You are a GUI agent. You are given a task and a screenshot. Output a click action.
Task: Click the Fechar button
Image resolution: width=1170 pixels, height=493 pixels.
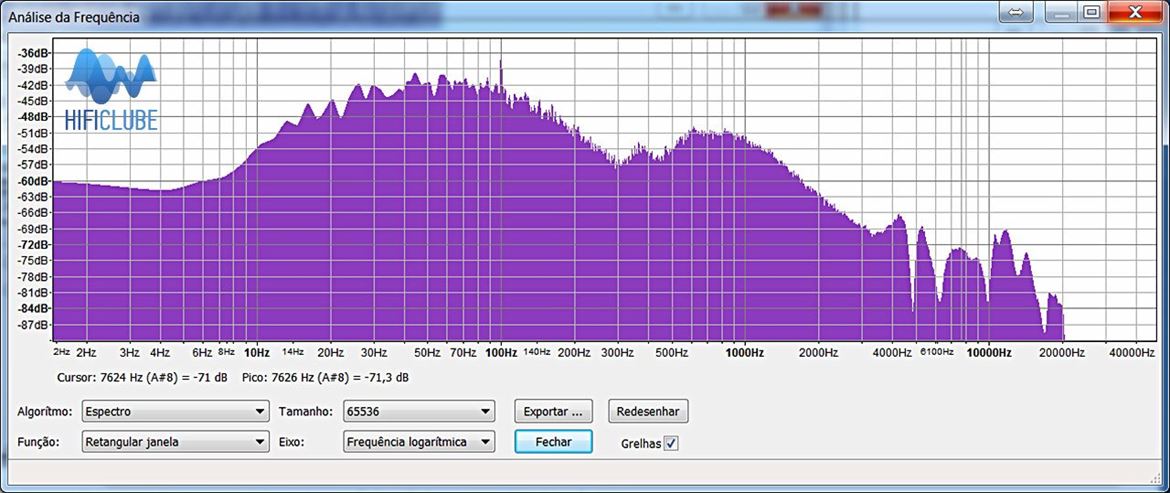[554, 442]
